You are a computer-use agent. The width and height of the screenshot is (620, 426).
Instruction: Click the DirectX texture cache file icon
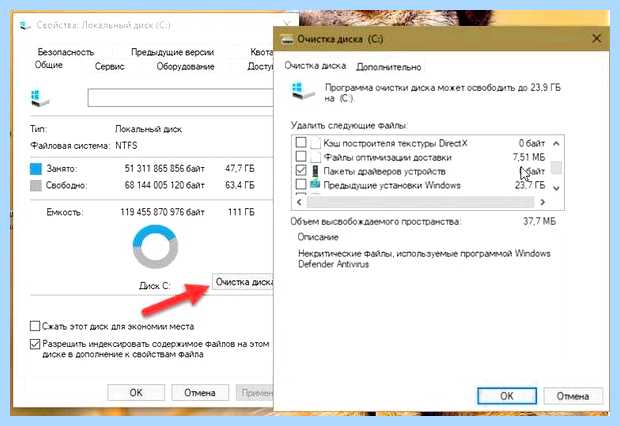click(315, 143)
